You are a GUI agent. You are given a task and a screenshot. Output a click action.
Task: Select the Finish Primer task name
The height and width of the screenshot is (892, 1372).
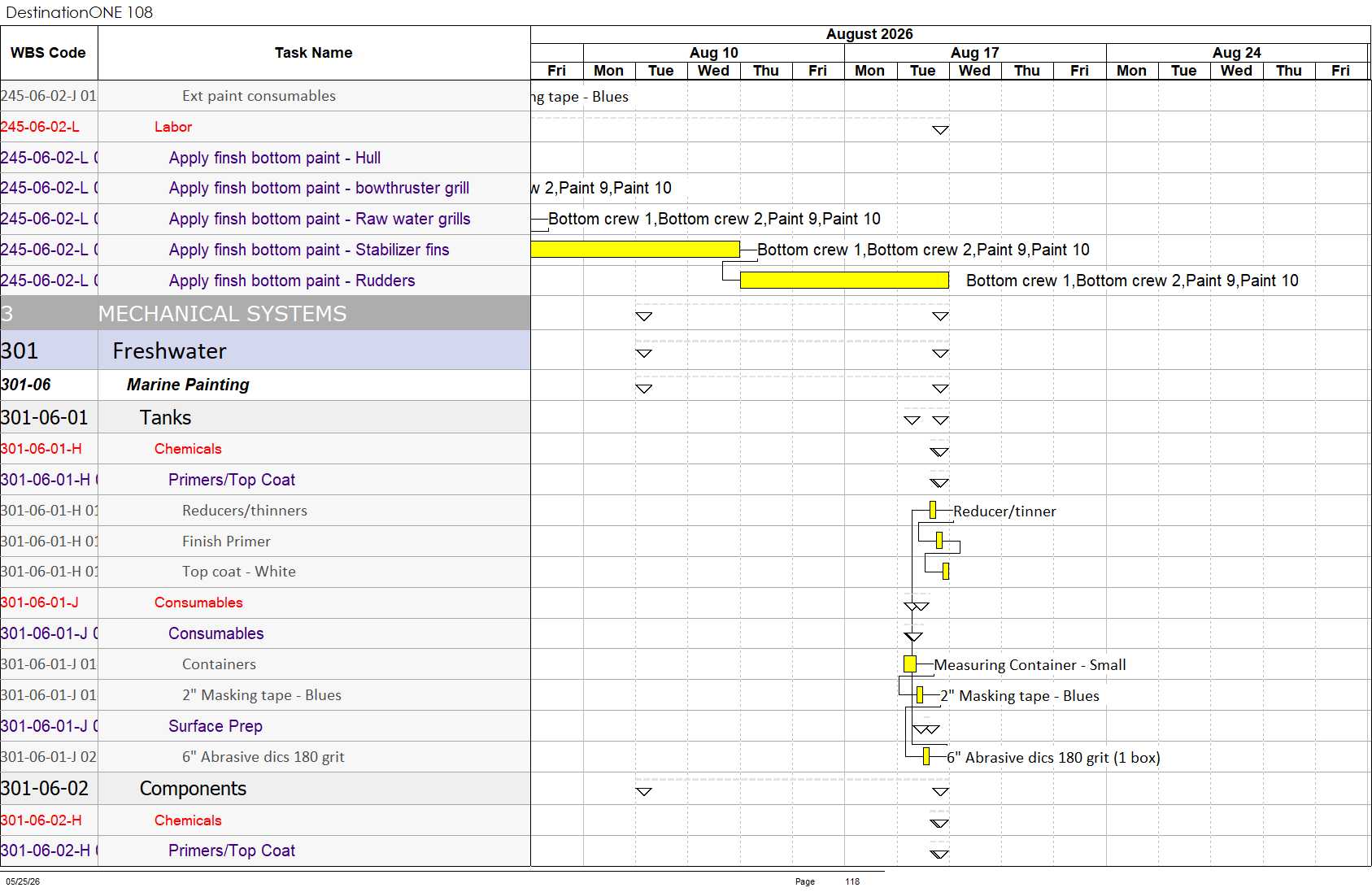[x=226, y=542]
